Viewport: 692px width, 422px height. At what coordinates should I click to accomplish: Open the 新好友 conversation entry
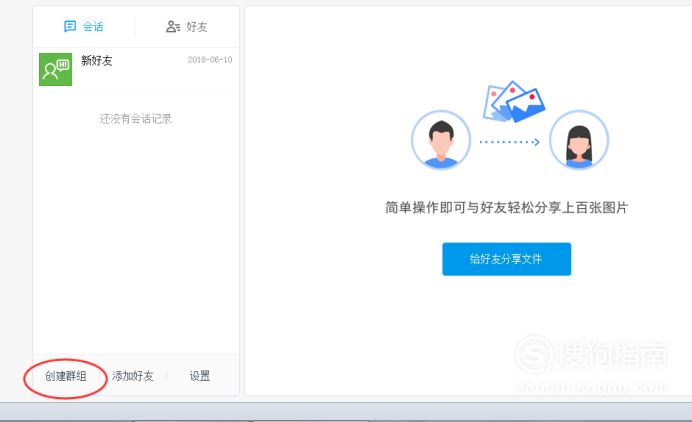(x=136, y=70)
